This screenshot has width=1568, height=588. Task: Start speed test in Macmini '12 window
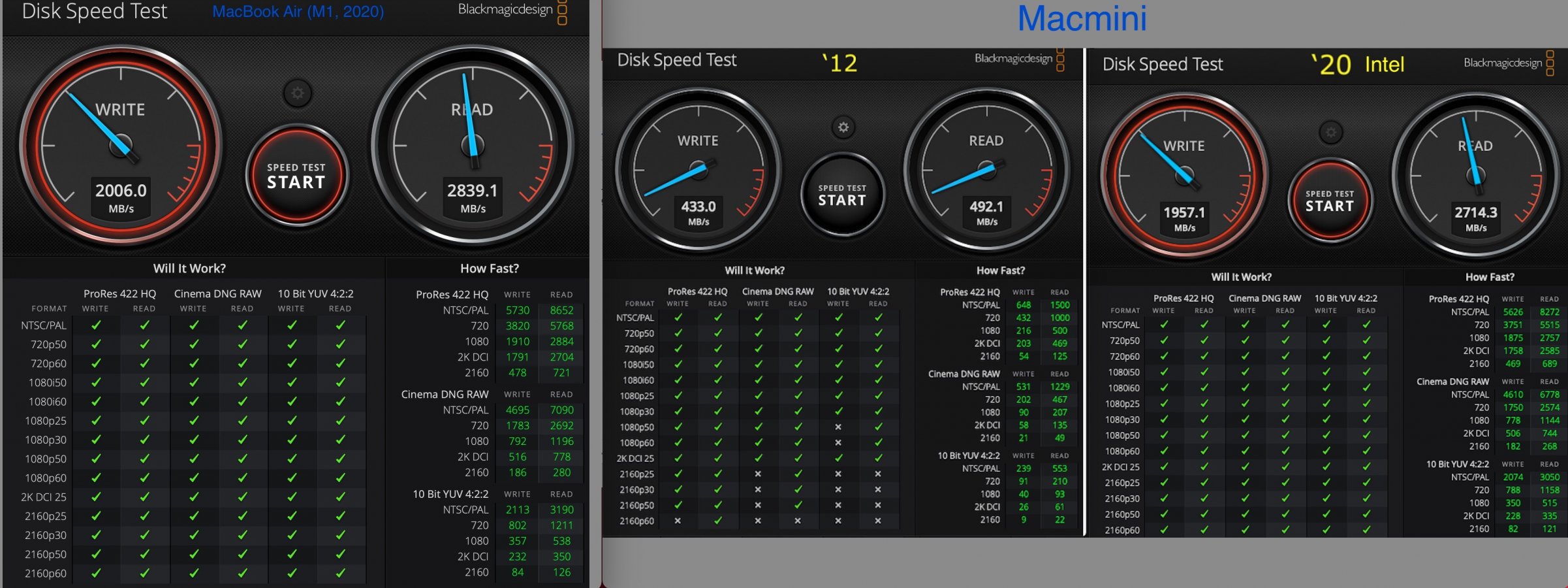pos(843,195)
